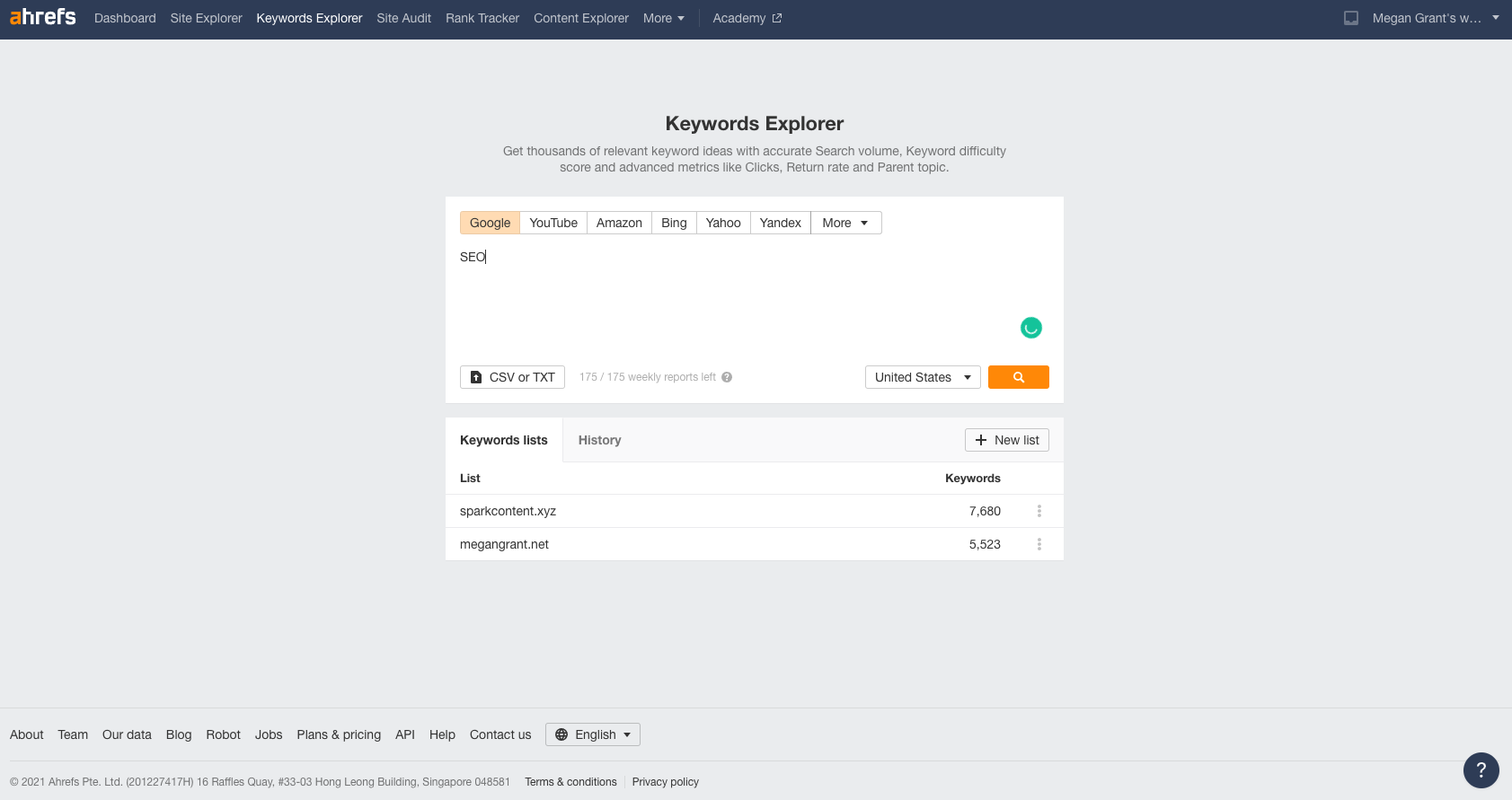Open Keywords Explorer in top navigation
The width and height of the screenshot is (1512, 800).
point(310,18)
